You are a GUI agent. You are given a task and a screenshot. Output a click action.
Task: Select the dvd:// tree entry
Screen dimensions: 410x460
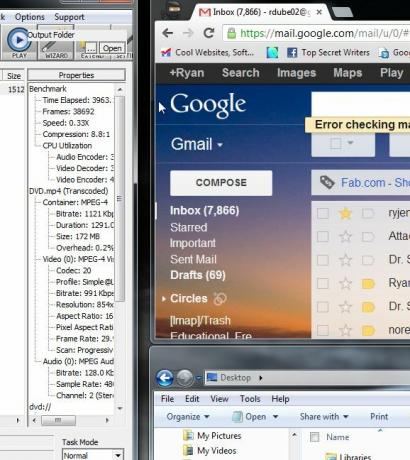pyautogui.click(x=40, y=407)
